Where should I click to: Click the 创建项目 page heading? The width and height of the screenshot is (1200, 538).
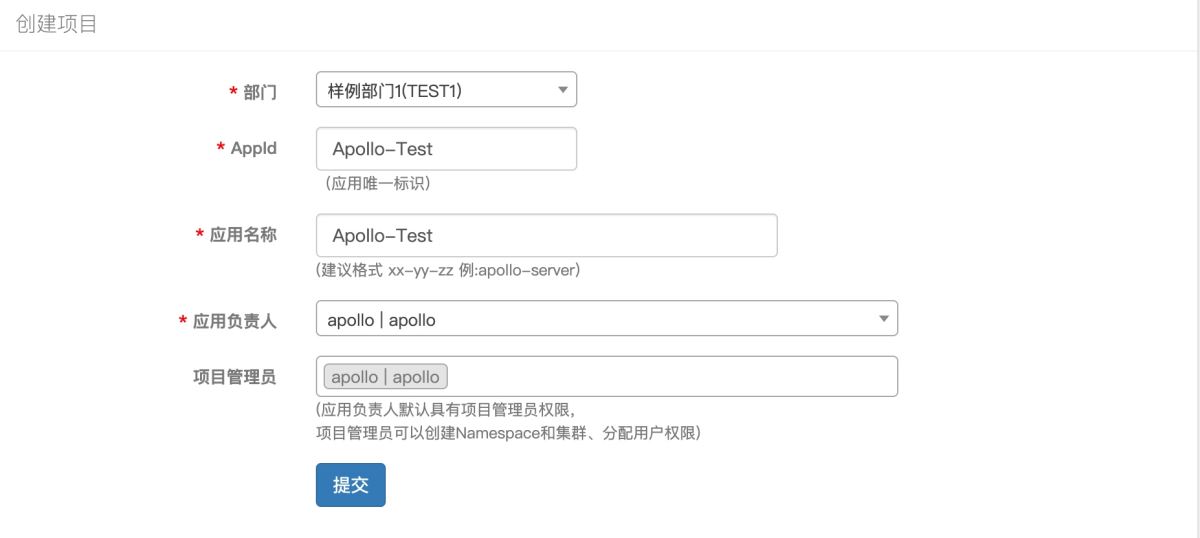point(57,24)
